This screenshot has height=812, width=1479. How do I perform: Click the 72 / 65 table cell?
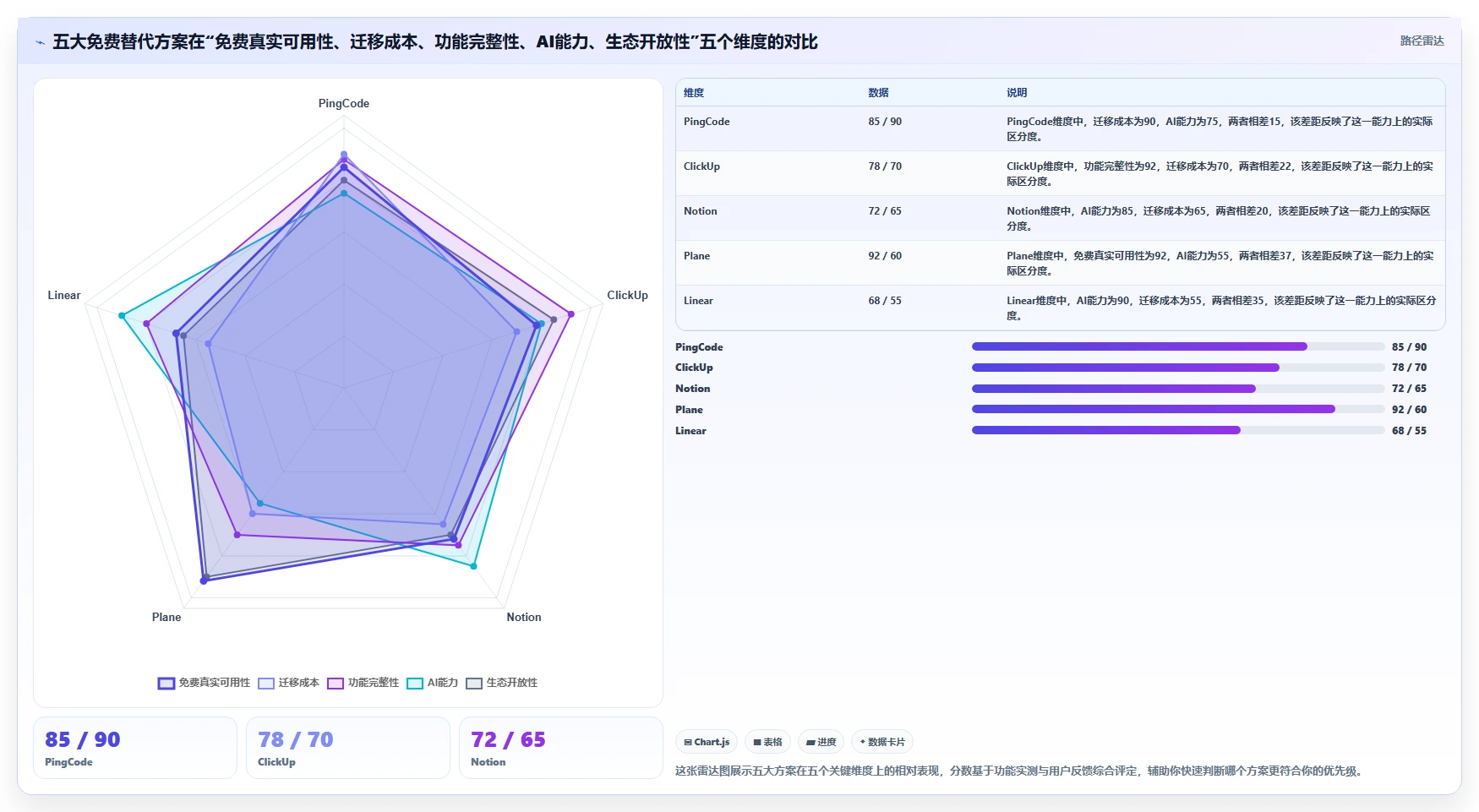pyautogui.click(x=885, y=211)
